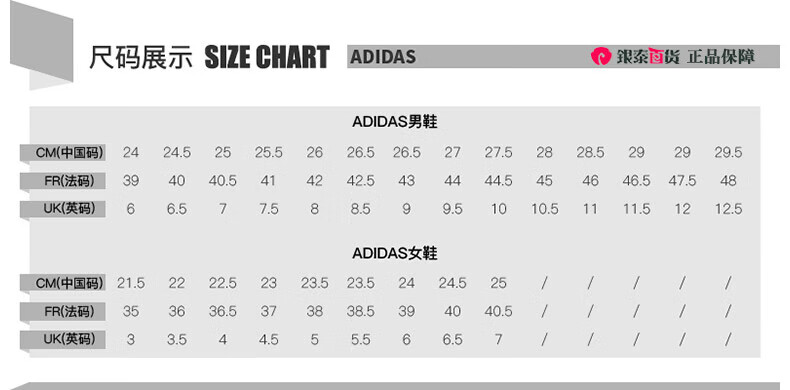Select the ADIDAS女鞋 section heading
This screenshot has height=390, width=790.
coord(394,253)
